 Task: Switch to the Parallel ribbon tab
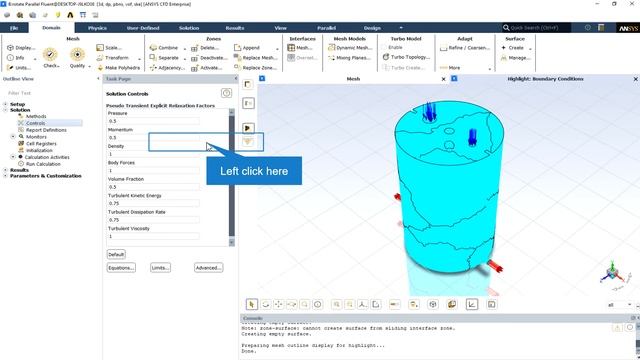(x=327, y=28)
